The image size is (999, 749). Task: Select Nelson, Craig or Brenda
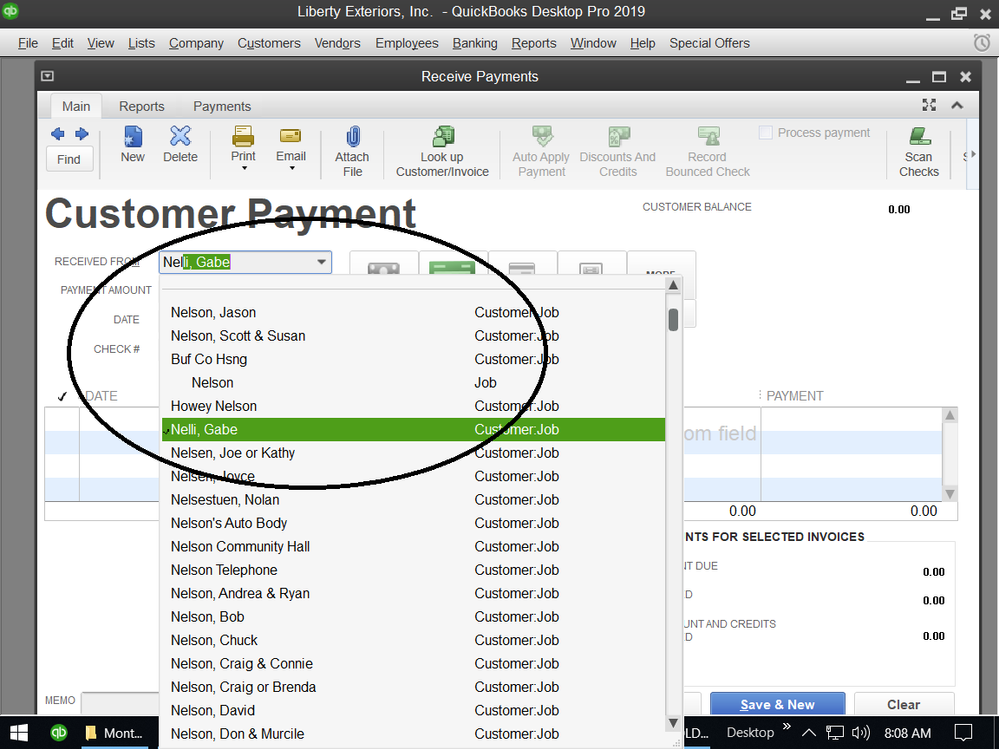pyautogui.click(x=413, y=687)
